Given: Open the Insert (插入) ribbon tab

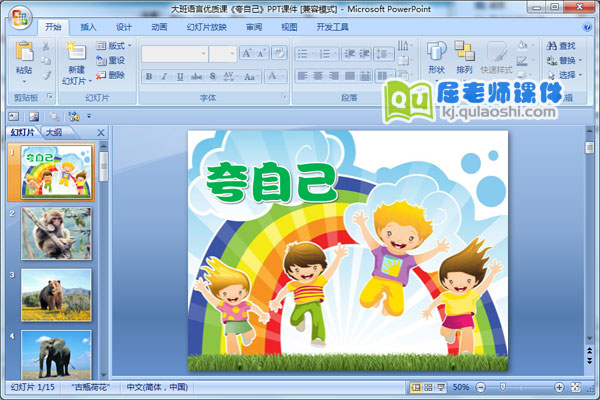Looking at the screenshot, I should (89, 27).
